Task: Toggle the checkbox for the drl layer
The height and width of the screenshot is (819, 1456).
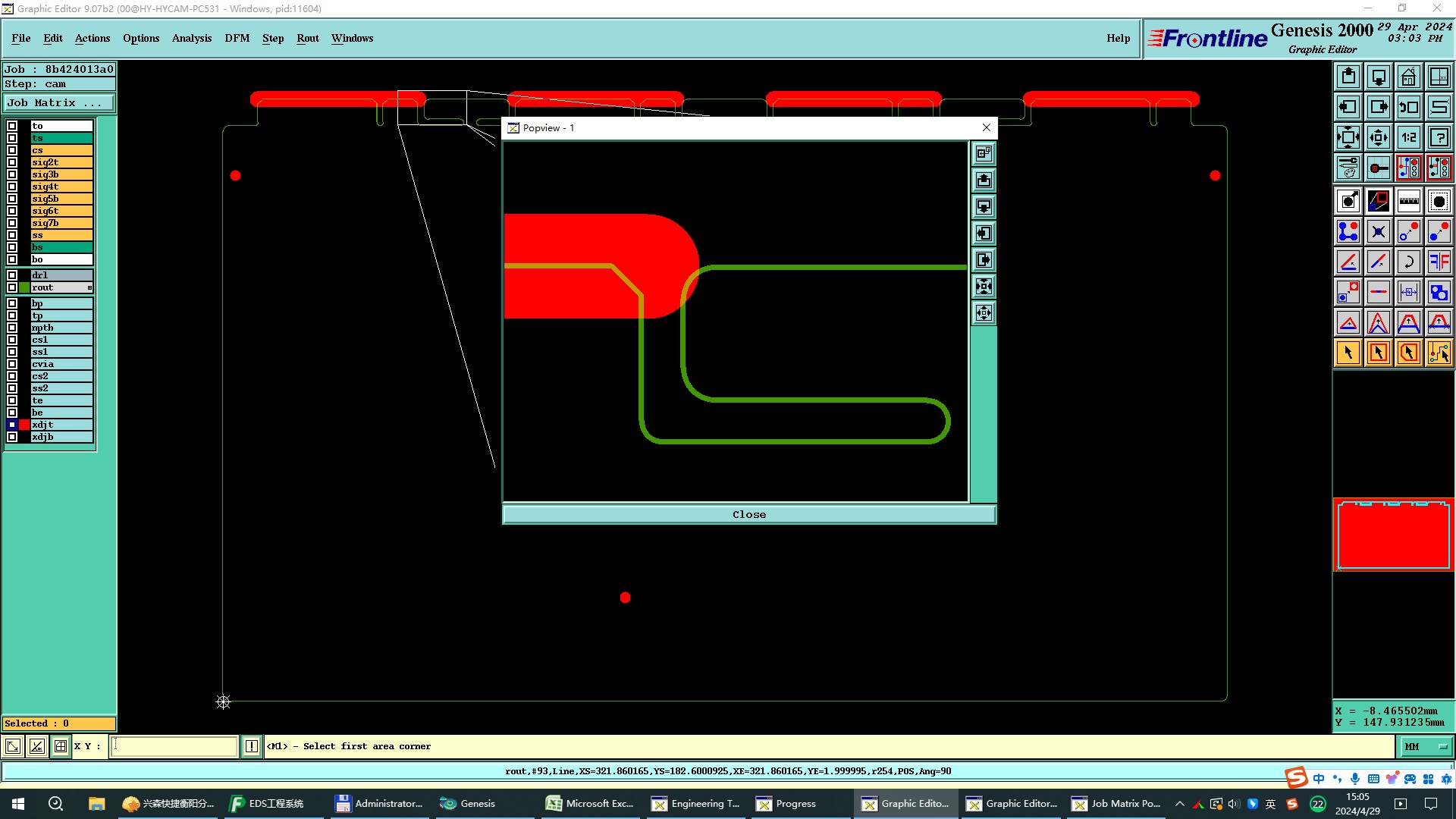Action: point(12,275)
